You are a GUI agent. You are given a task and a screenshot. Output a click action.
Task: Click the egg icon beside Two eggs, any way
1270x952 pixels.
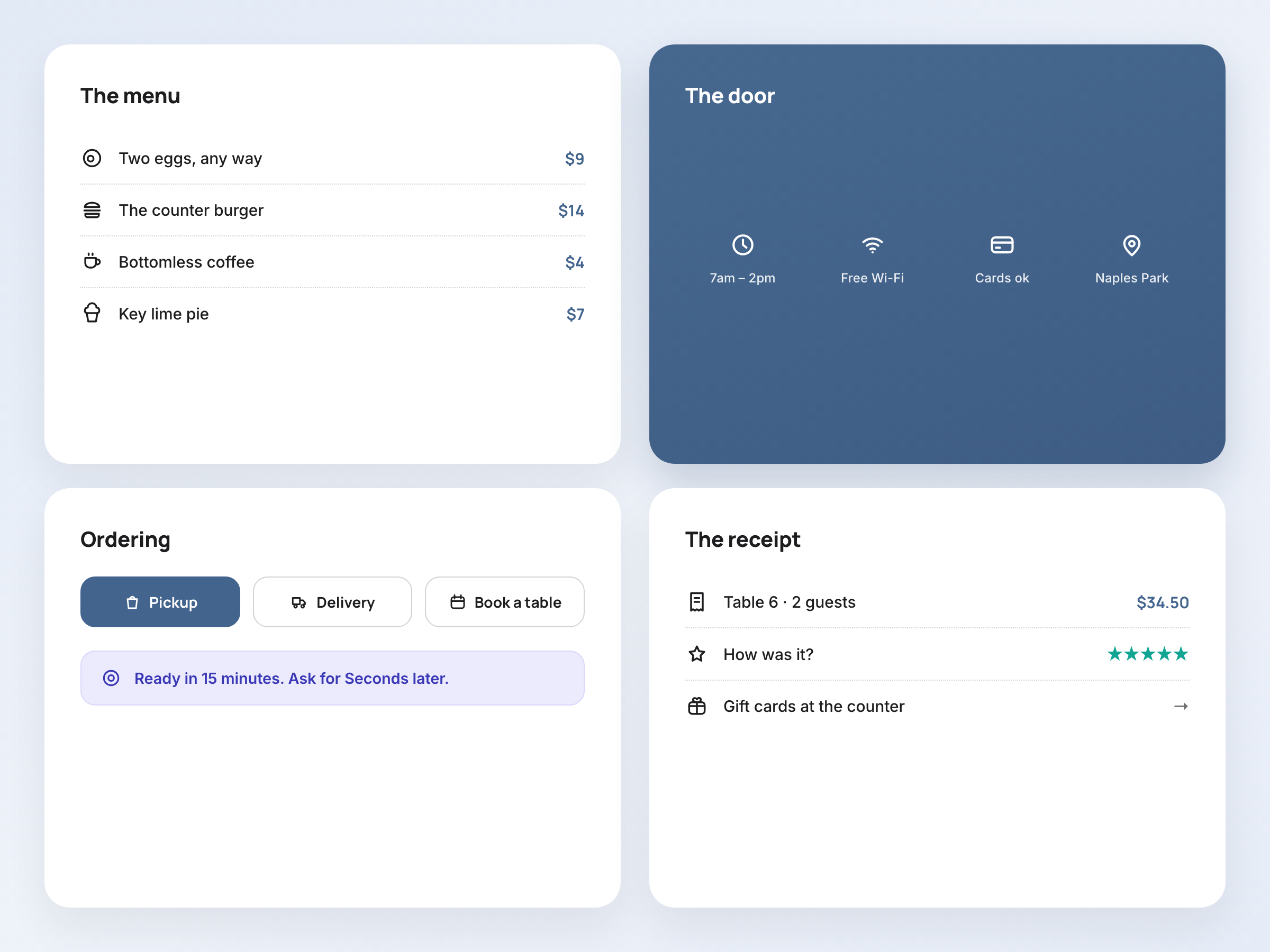[x=92, y=158]
